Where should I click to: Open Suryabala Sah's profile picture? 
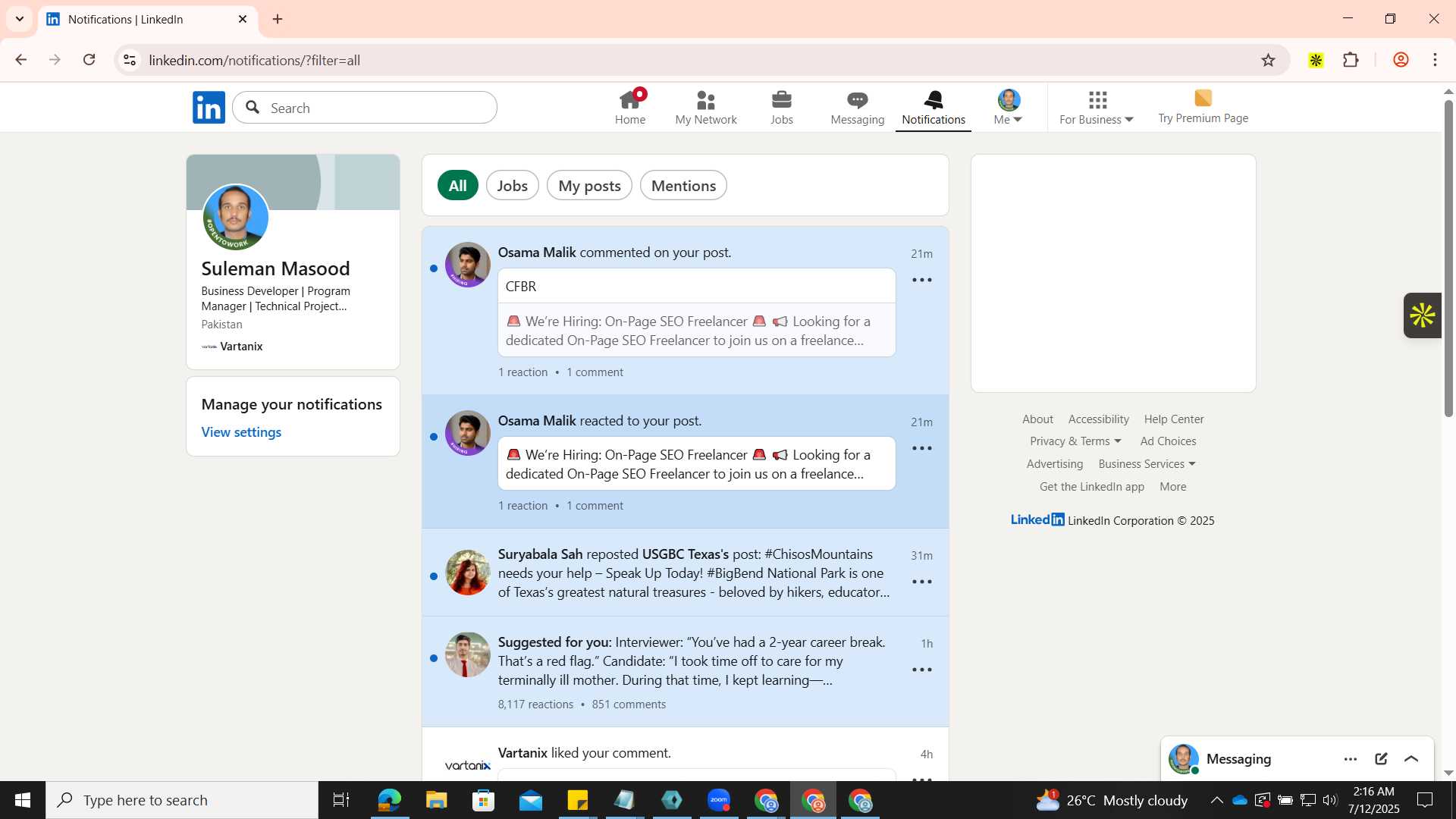[468, 573]
